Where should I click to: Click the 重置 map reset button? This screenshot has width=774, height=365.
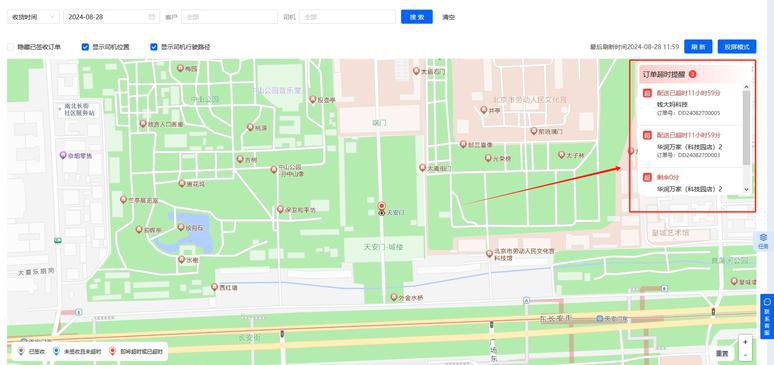point(722,353)
